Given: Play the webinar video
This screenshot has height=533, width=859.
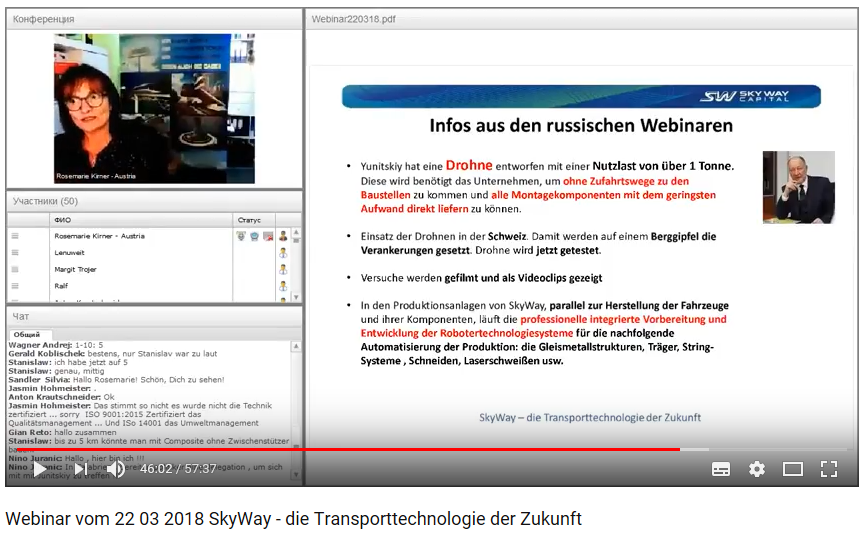Looking at the screenshot, I should pyautogui.click(x=40, y=469).
